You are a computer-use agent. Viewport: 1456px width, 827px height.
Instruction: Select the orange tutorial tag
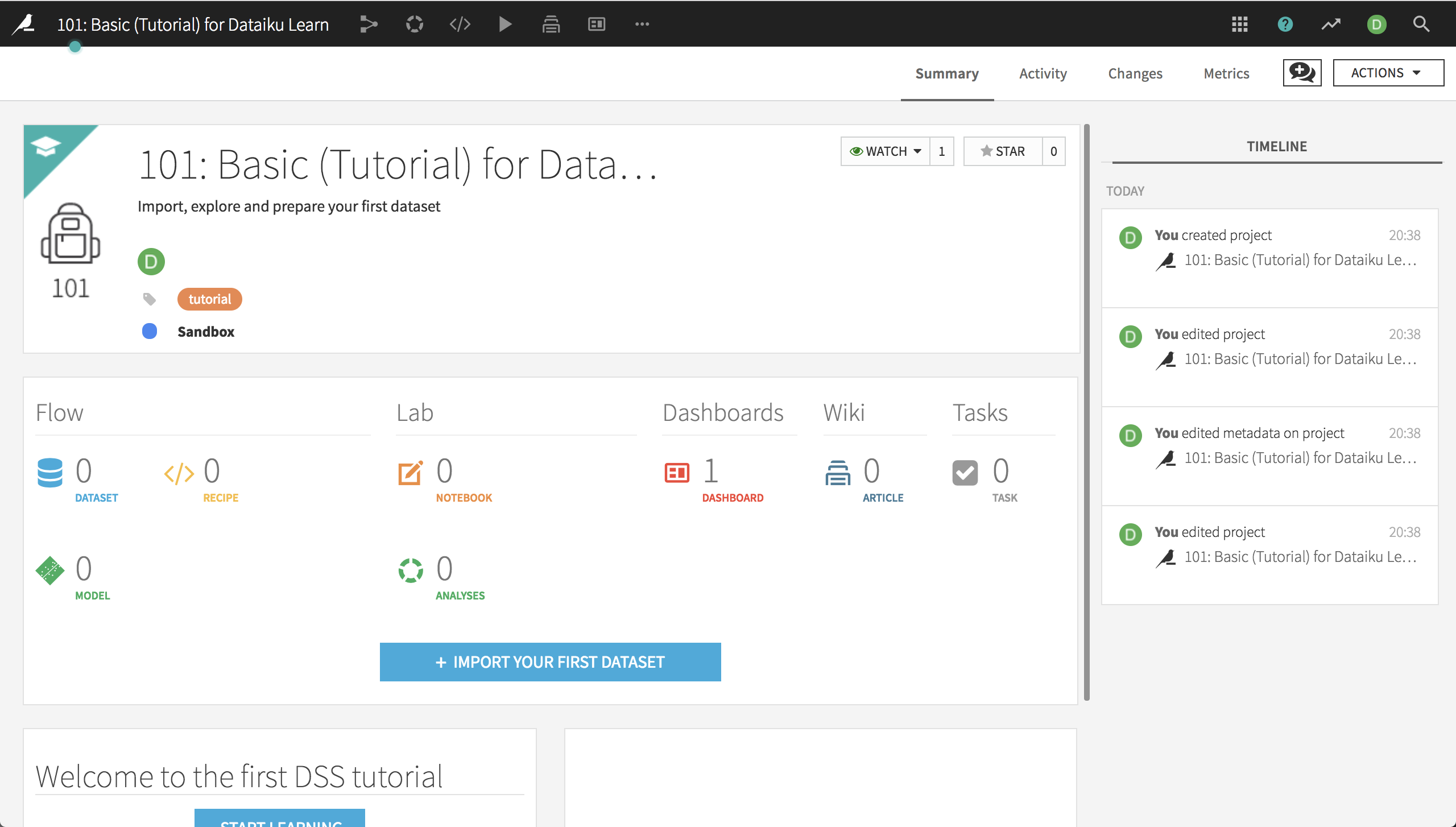coord(209,299)
